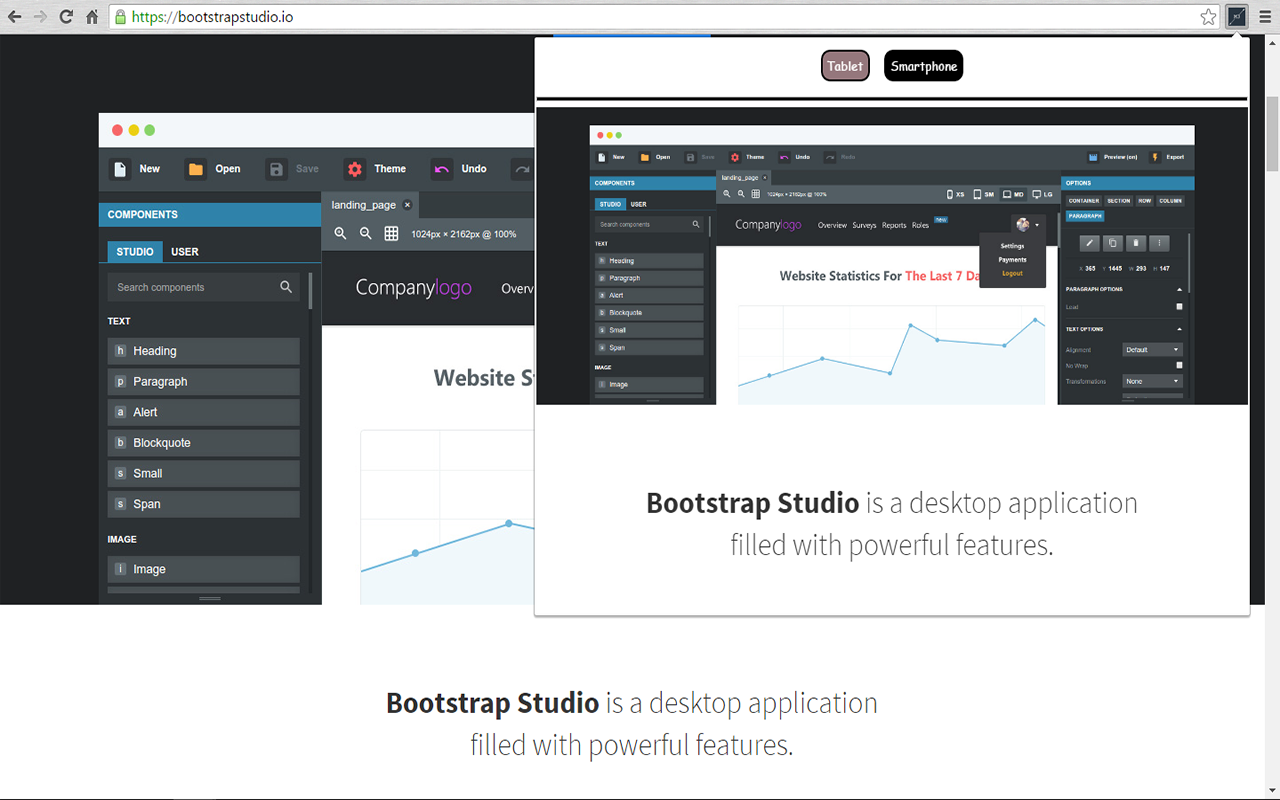This screenshot has height=800, width=1280.
Task: Select the XS phone viewport icon
Action: point(951,195)
